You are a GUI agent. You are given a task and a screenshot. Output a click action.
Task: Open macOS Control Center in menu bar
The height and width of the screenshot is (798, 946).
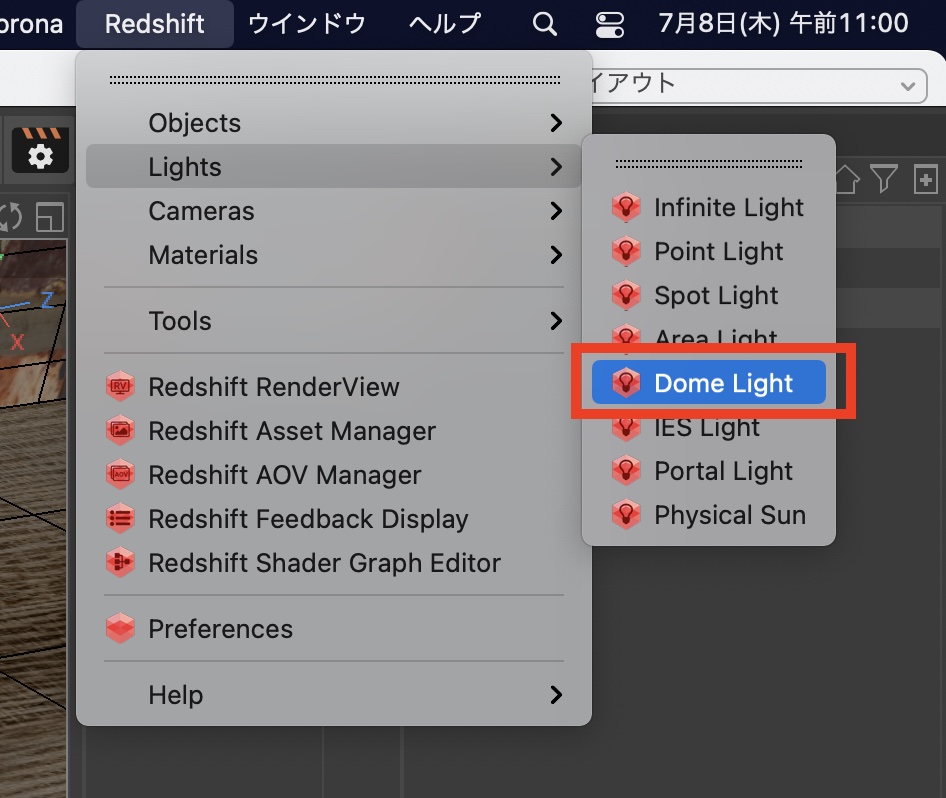tap(607, 23)
